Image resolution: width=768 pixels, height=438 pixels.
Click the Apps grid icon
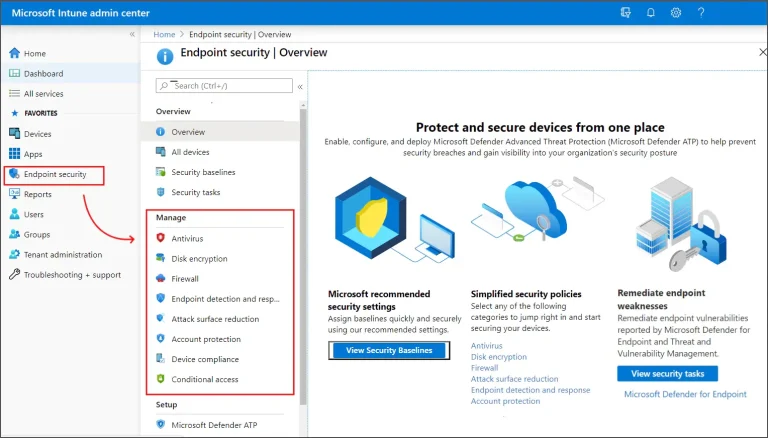(15, 154)
